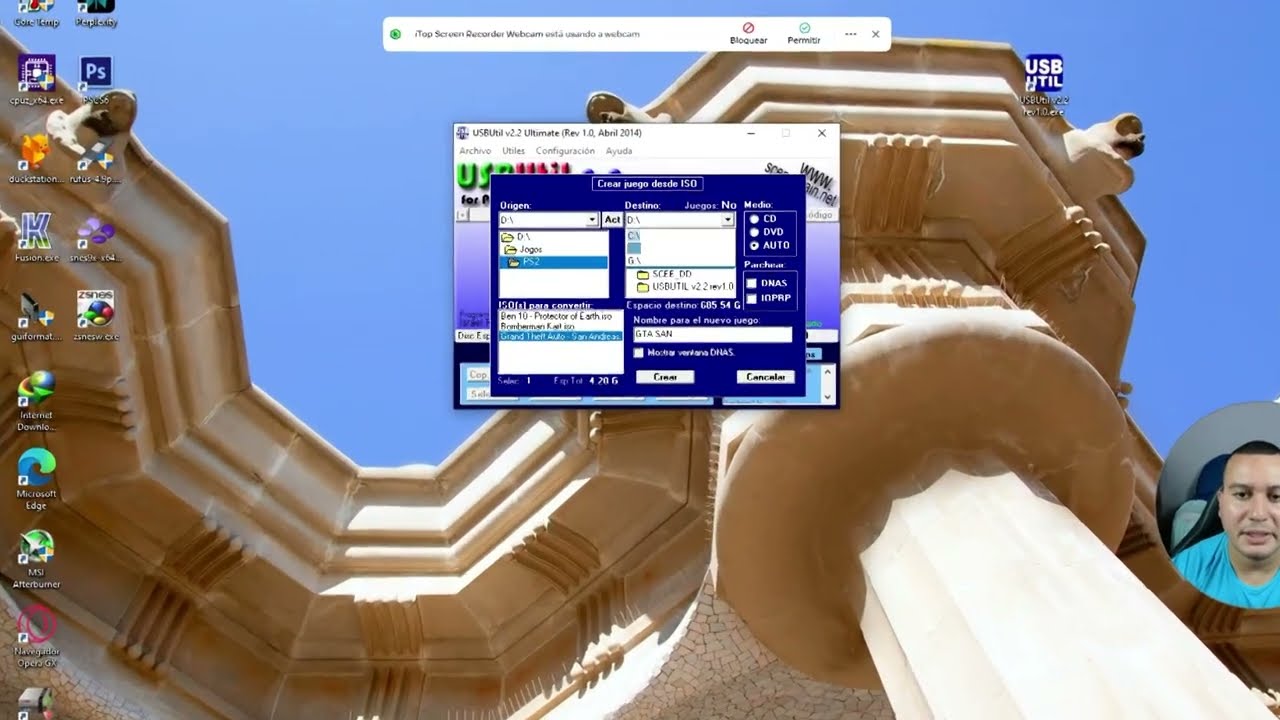Open the notification's three-dot options
1280x720 pixels.
coord(850,34)
